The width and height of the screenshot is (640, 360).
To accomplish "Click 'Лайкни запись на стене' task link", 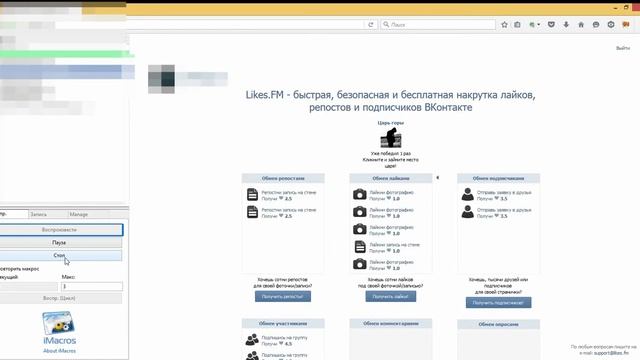I will pyautogui.click(x=394, y=245).
